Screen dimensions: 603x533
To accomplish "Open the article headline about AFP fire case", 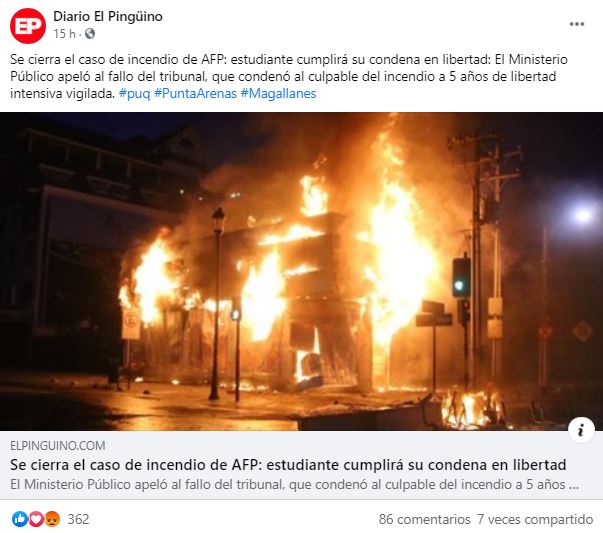I will (288, 465).
